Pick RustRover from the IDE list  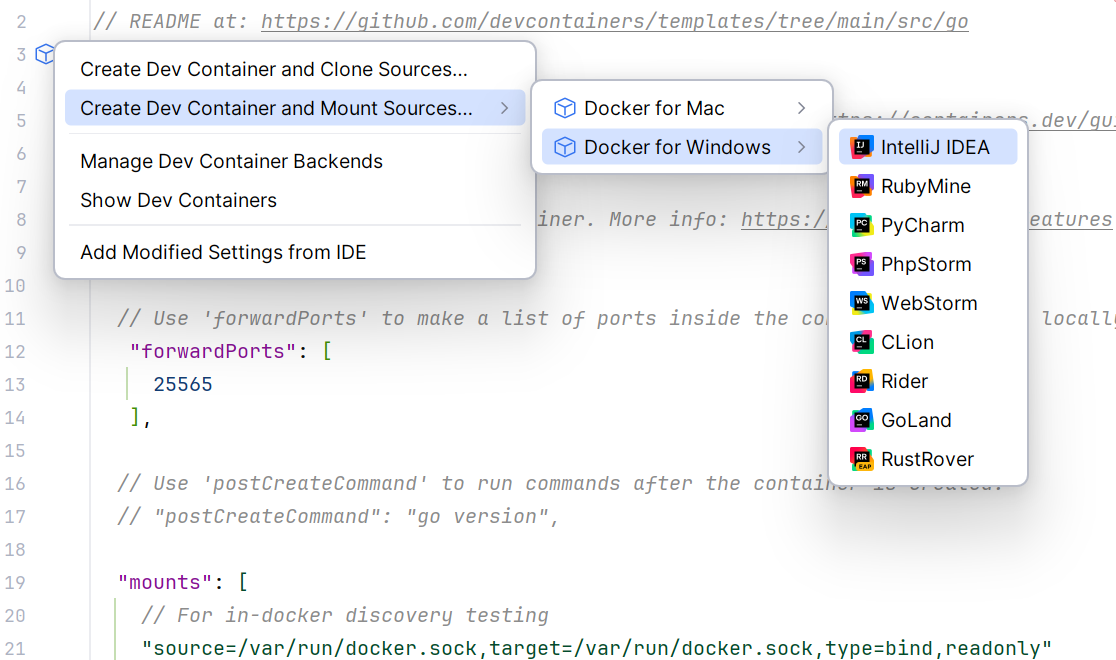coord(928,459)
